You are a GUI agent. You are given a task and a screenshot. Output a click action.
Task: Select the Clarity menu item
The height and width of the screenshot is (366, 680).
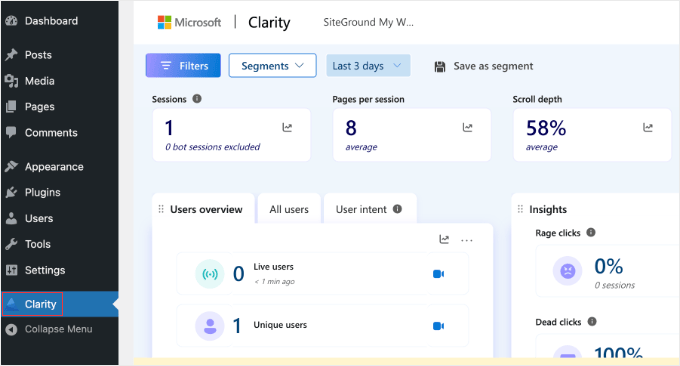pyautogui.click(x=59, y=304)
